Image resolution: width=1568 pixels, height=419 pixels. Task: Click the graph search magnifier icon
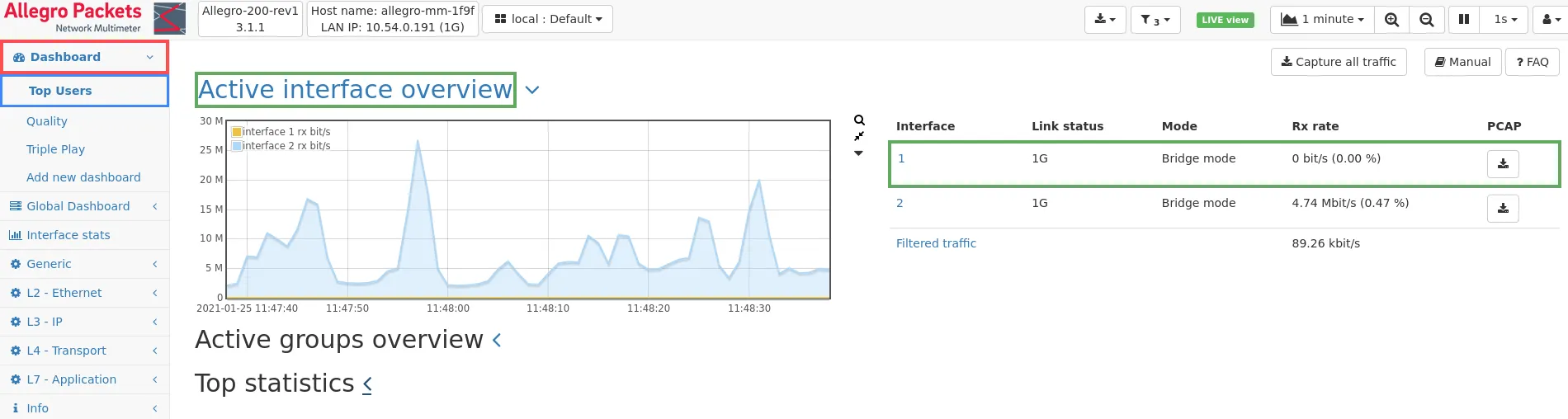[859, 120]
